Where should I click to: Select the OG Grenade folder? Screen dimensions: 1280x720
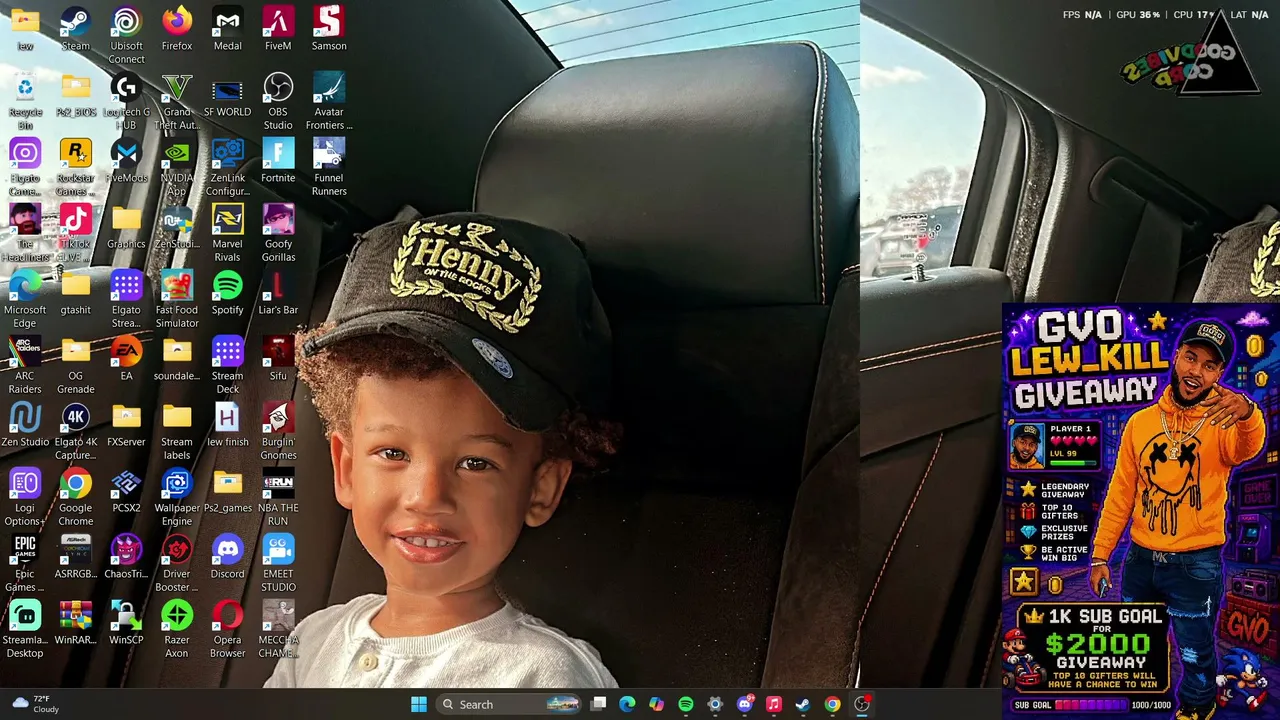[x=75, y=366]
